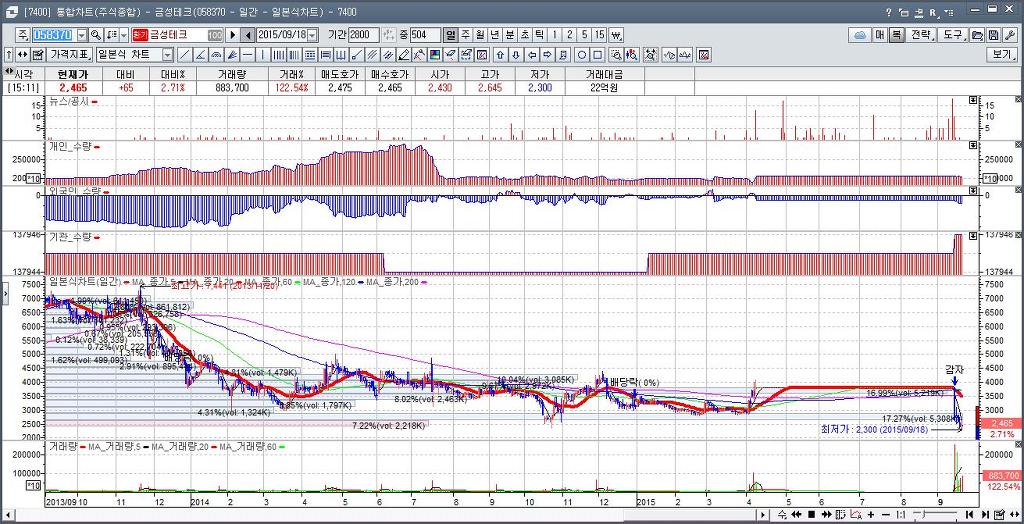This screenshot has width=1024, height=524.
Task: Jump to chart start icon
Action: [969, 514]
